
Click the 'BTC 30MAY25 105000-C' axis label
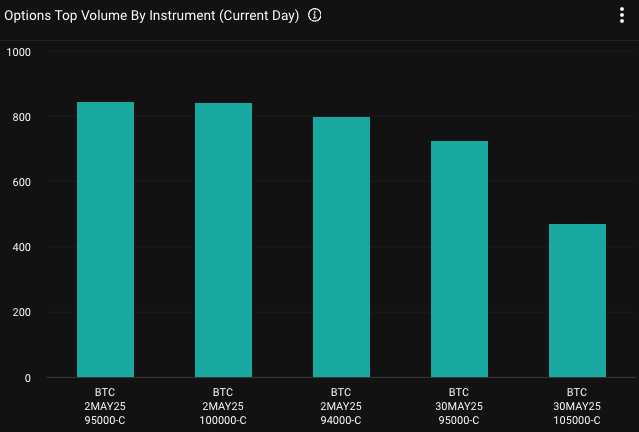click(577, 406)
